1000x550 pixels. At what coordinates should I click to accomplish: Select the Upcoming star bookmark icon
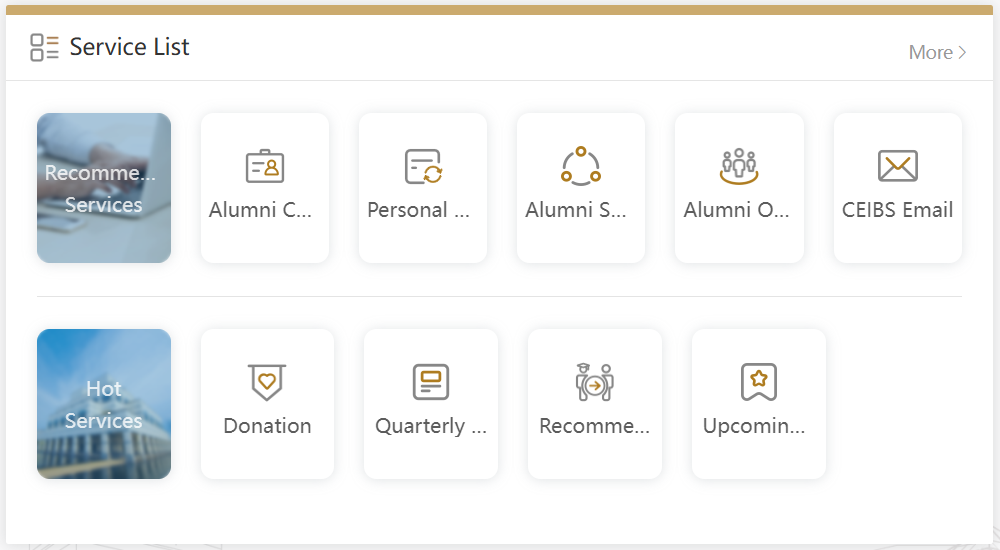(759, 382)
